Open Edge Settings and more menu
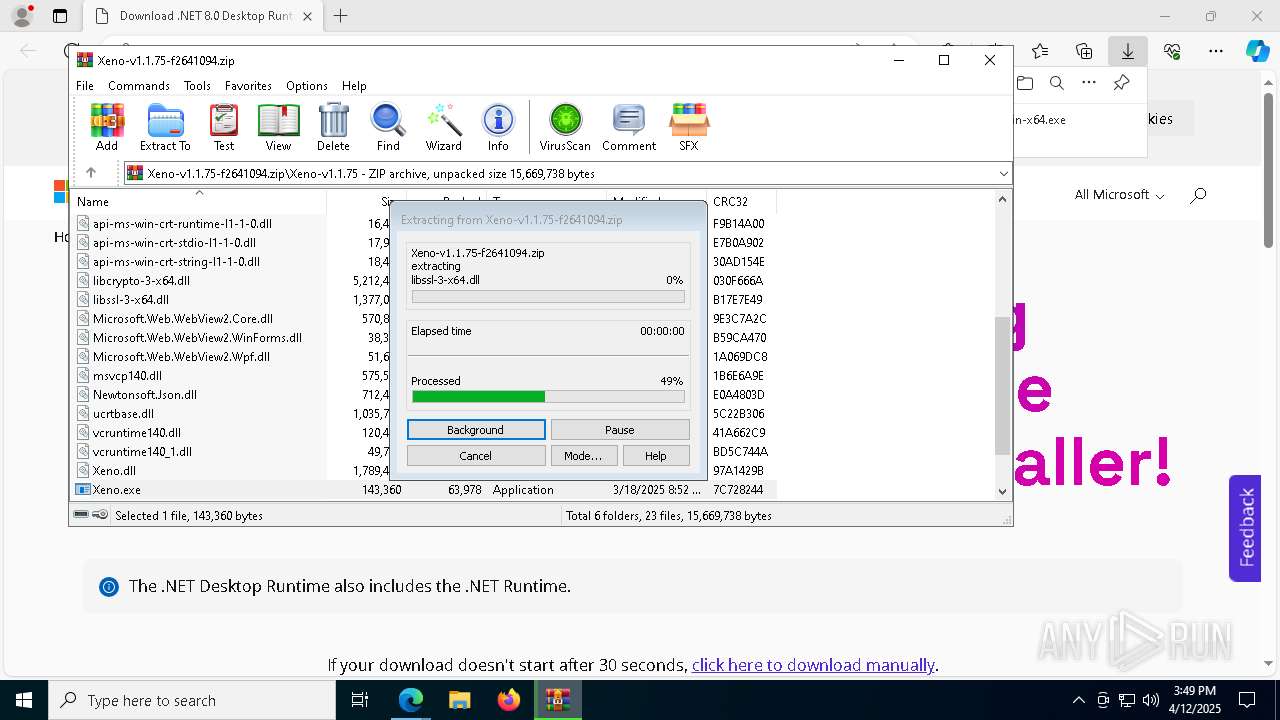This screenshot has height=720, width=1280. pyautogui.click(x=1216, y=51)
